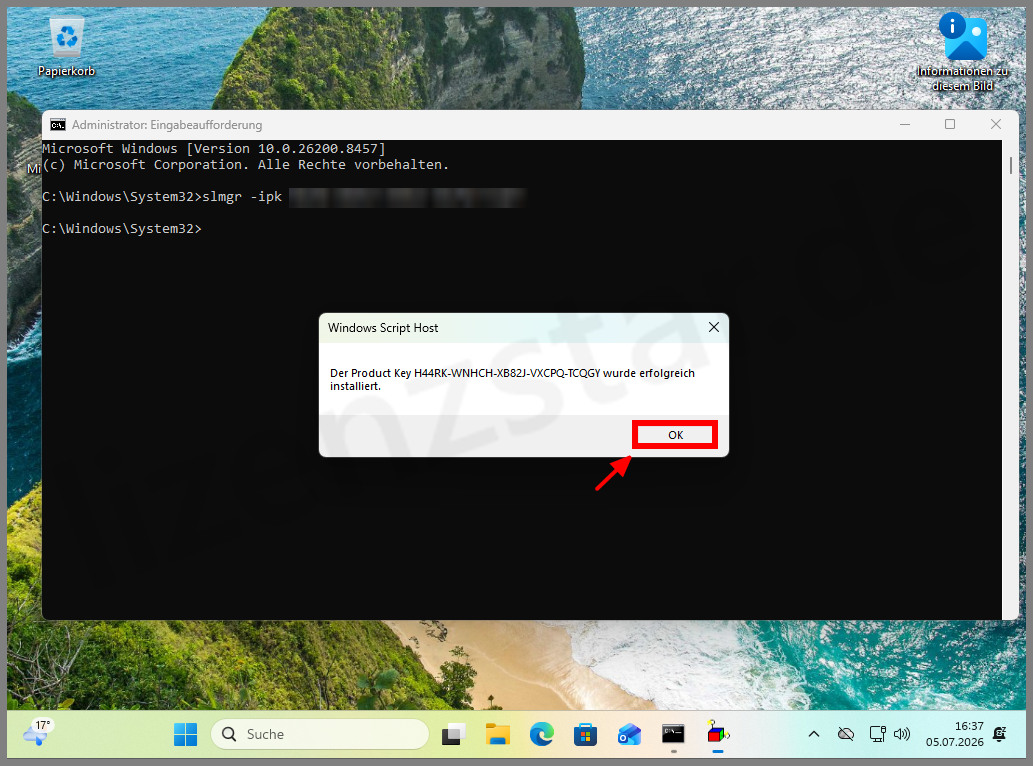Open File Explorer from taskbar
This screenshot has height=766, width=1033.
coord(498,734)
